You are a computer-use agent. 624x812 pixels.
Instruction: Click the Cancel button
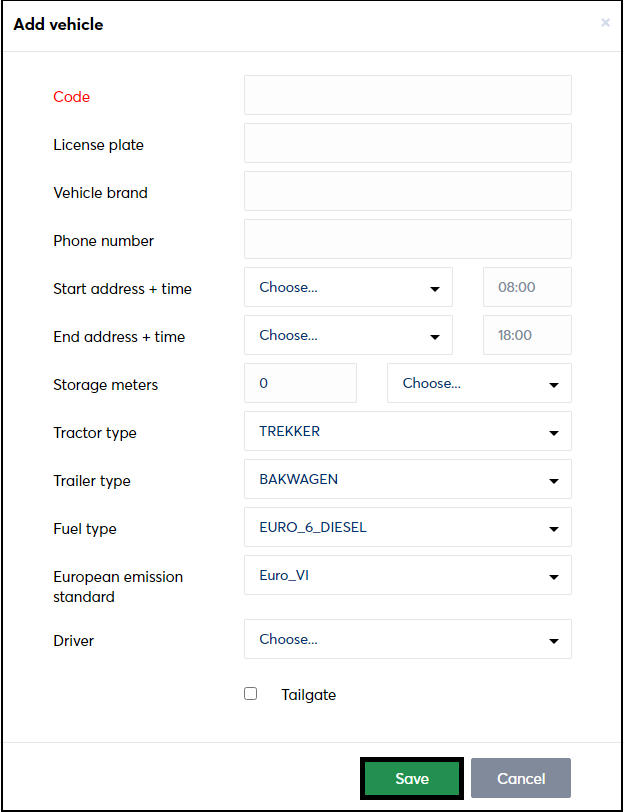[521, 778]
